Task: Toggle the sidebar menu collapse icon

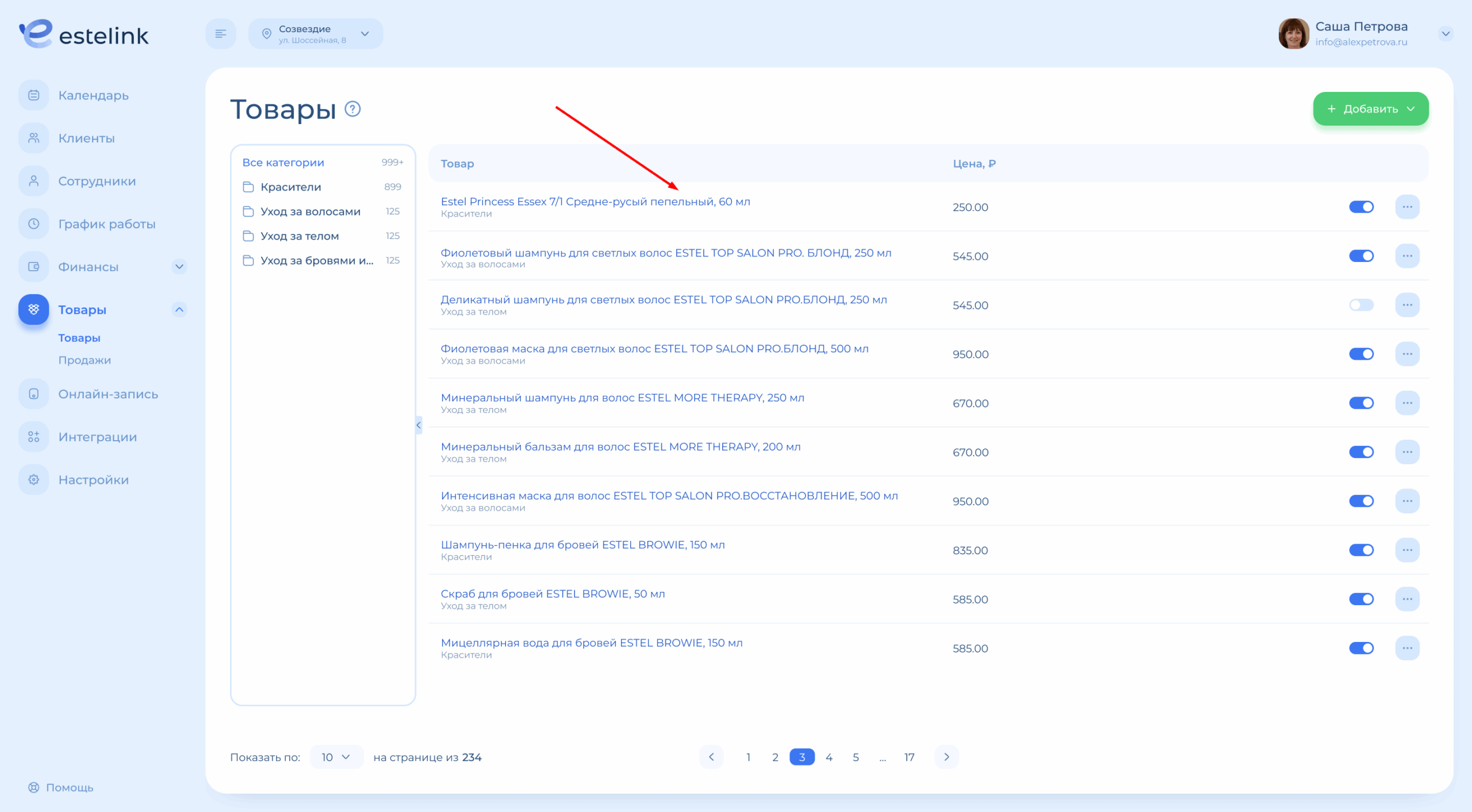Action: pos(221,33)
